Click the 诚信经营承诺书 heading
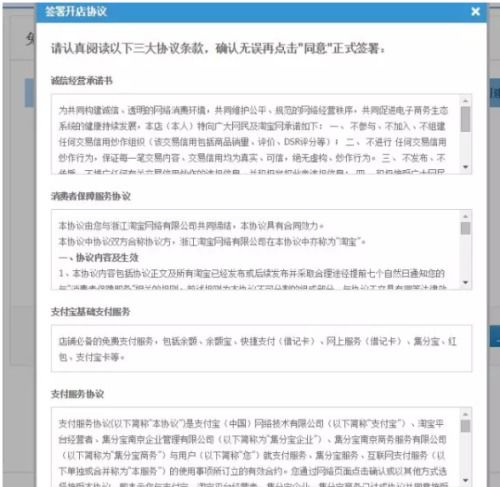500x487 pixels. (82, 80)
